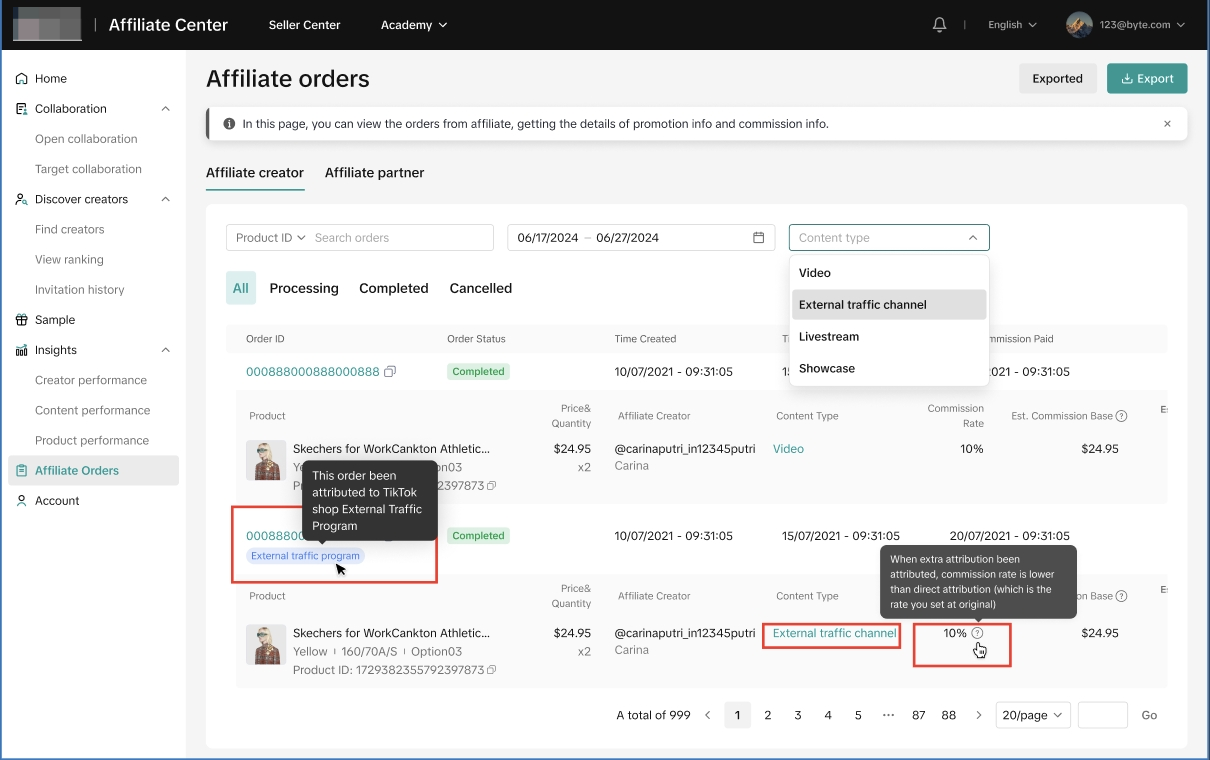Open the Academy dropdown menu
The height and width of the screenshot is (760, 1210).
pos(413,25)
